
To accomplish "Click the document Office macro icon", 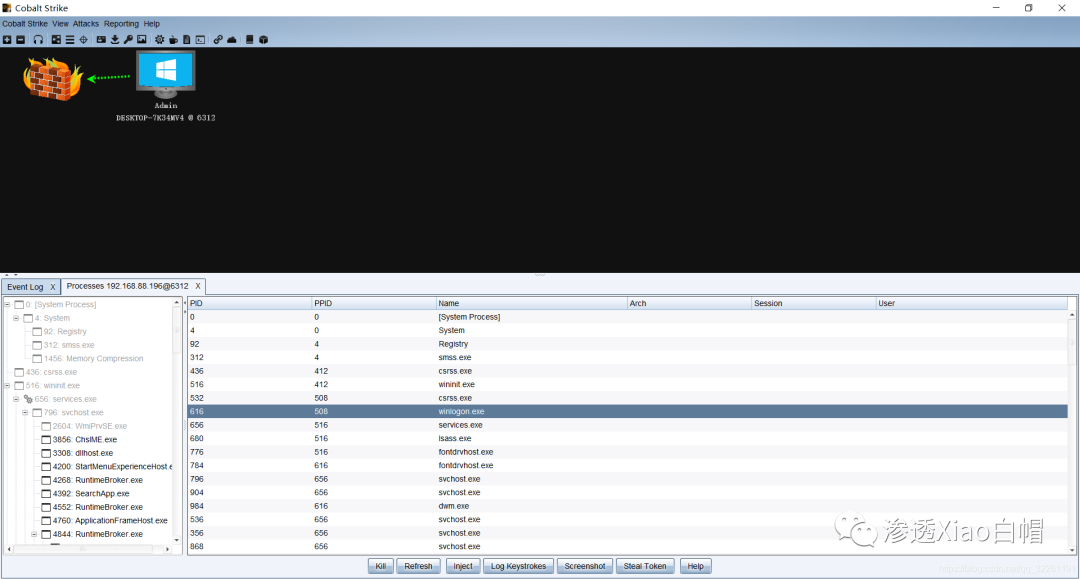I will tap(187, 40).
